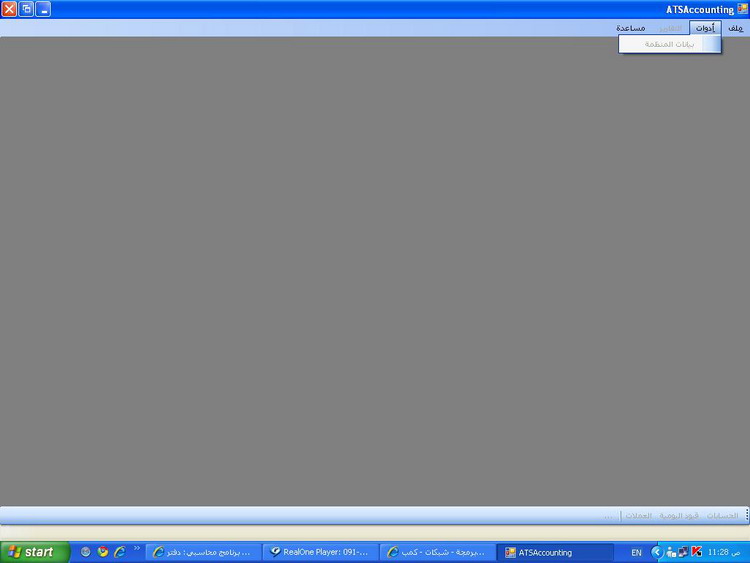Expand hidden system tray icons arrow
This screenshot has width=750, height=563.
click(657, 552)
